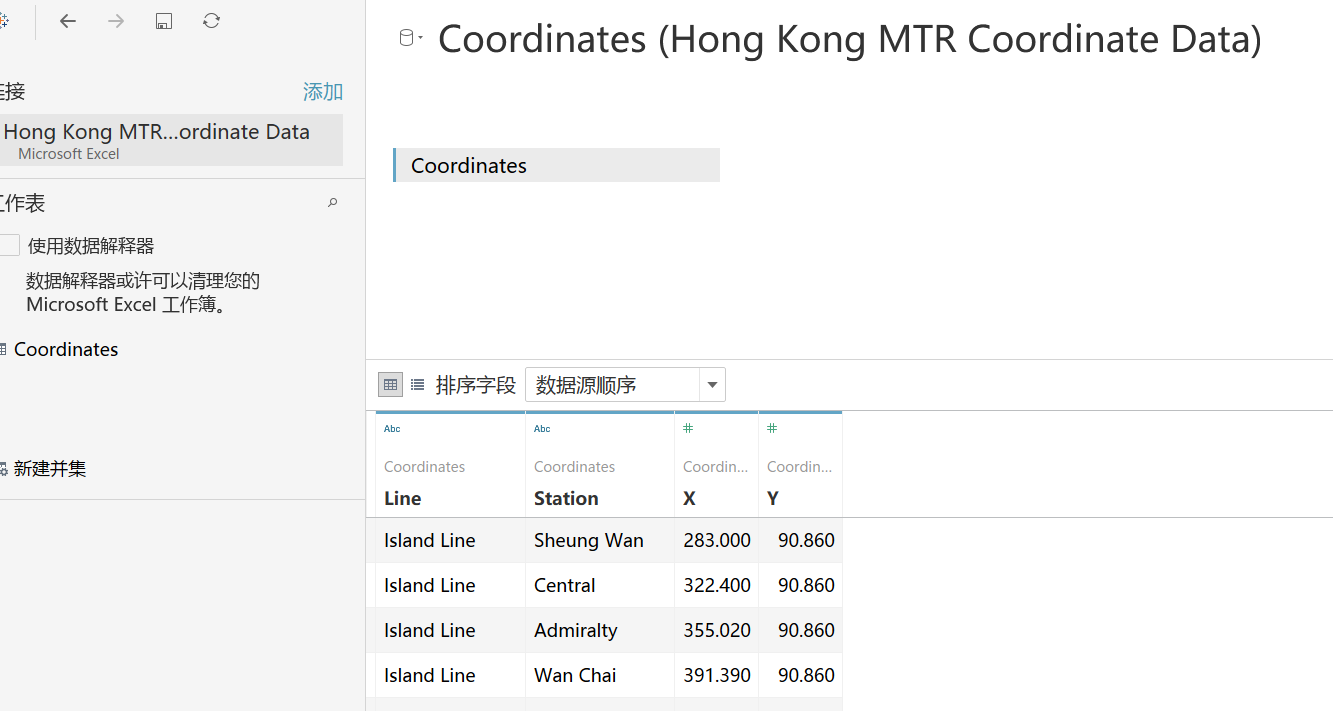Select the Coordinates sheet in the left pane
Viewport: 1333px width, 711px height.
[x=66, y=349]
